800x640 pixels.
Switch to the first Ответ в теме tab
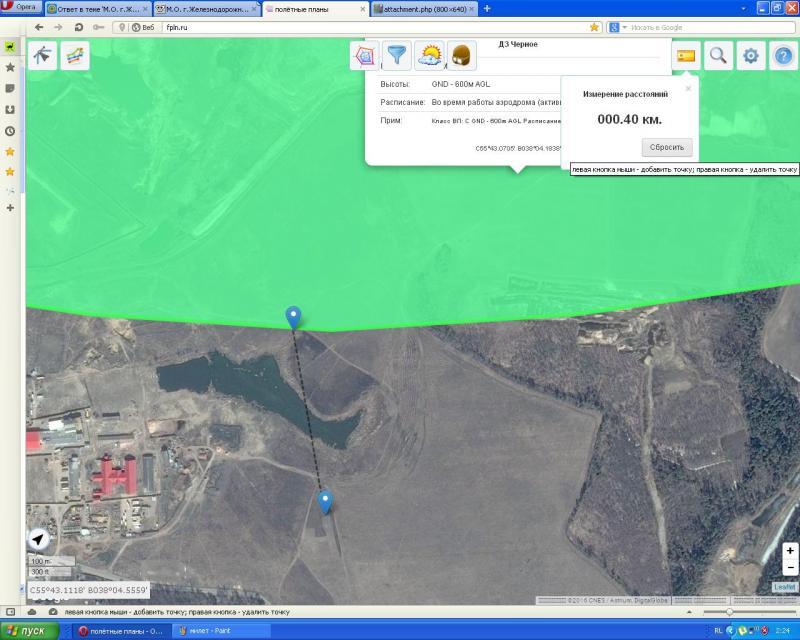coord(95,8)
